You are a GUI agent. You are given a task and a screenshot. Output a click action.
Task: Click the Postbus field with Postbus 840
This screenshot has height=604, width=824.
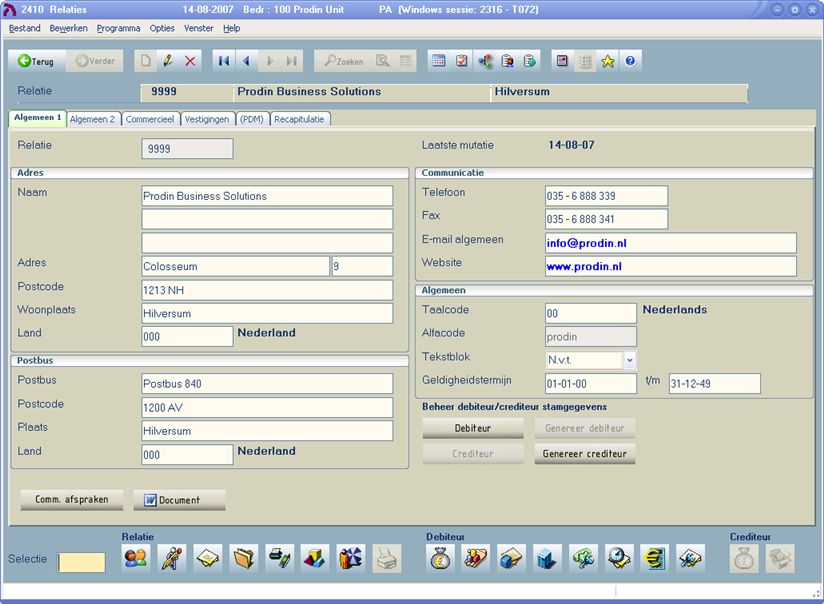tap(267, 384)
